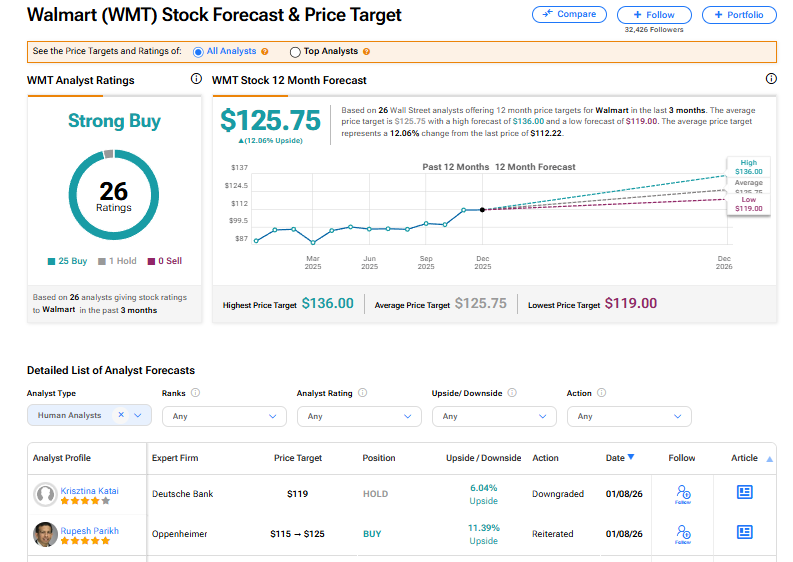Select the All Analysts radio button
The height and width of the screenshot is (562, 793).
pos(198,52)
